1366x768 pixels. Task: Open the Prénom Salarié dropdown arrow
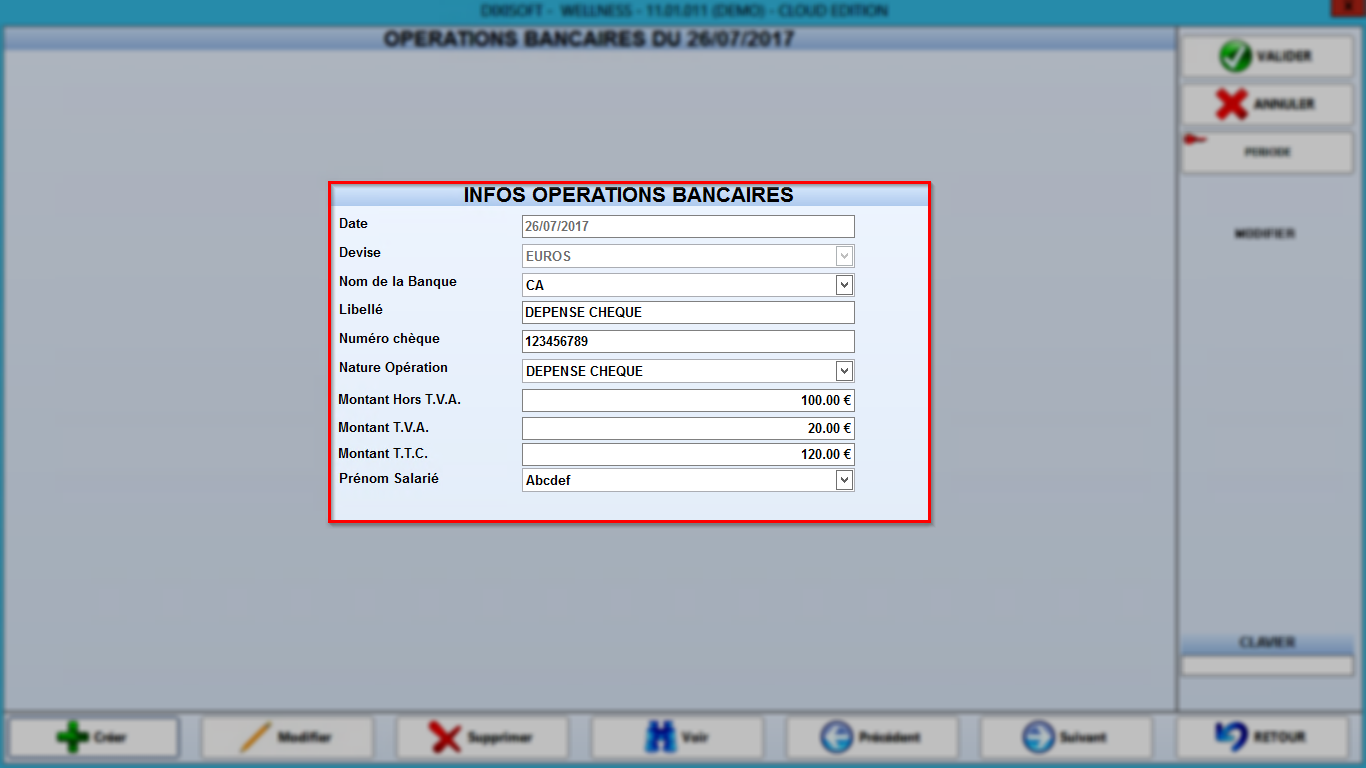click(845, 480)
